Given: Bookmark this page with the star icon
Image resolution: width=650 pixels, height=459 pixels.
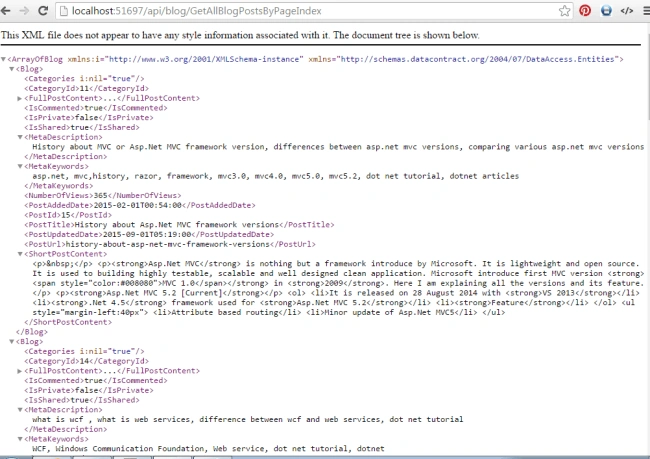Looking at the screenshot, I should coord(564,11).
